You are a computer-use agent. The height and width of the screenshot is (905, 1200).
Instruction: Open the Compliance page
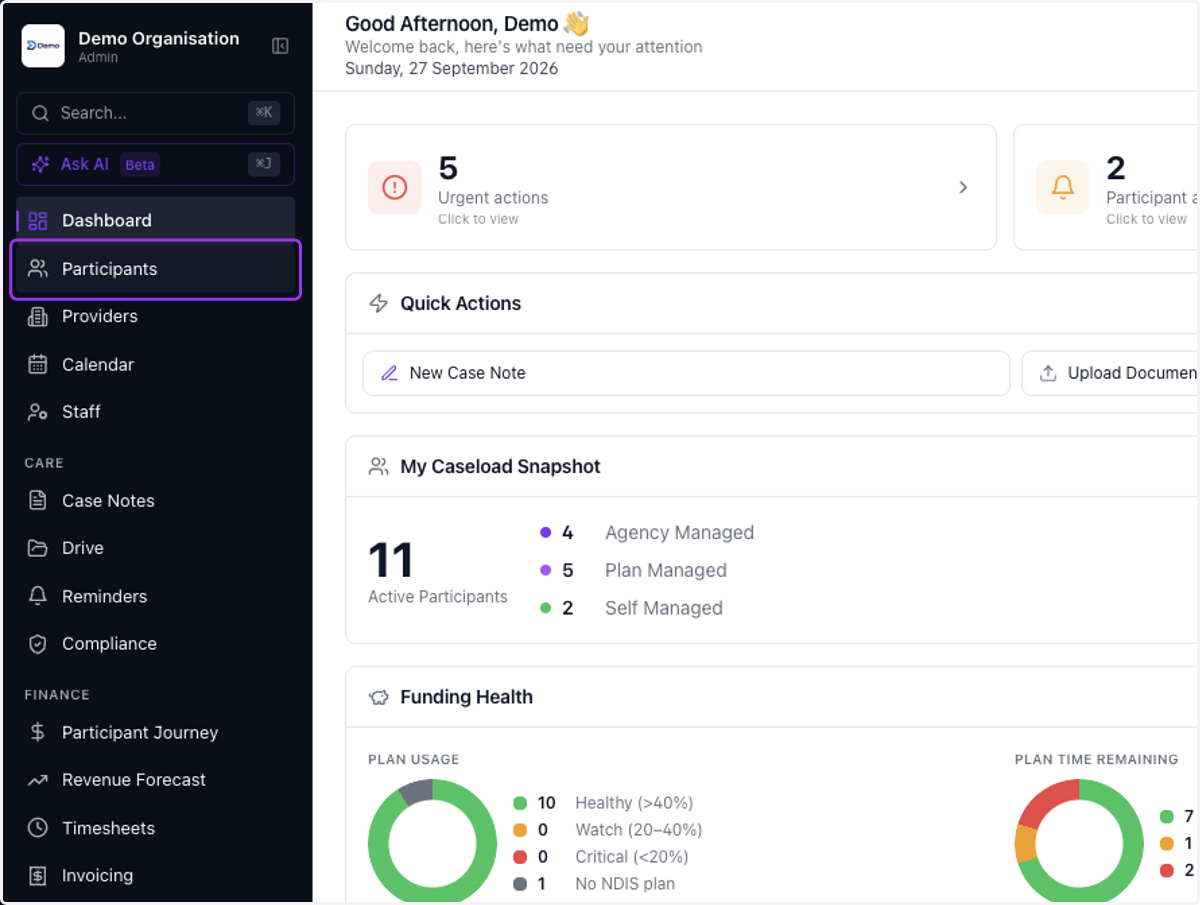(x=155, y=644)
